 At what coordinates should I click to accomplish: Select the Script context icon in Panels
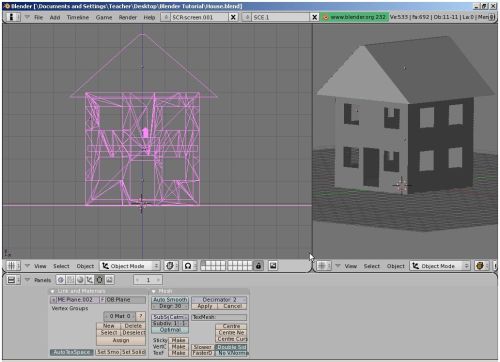(x=70, y=280)
